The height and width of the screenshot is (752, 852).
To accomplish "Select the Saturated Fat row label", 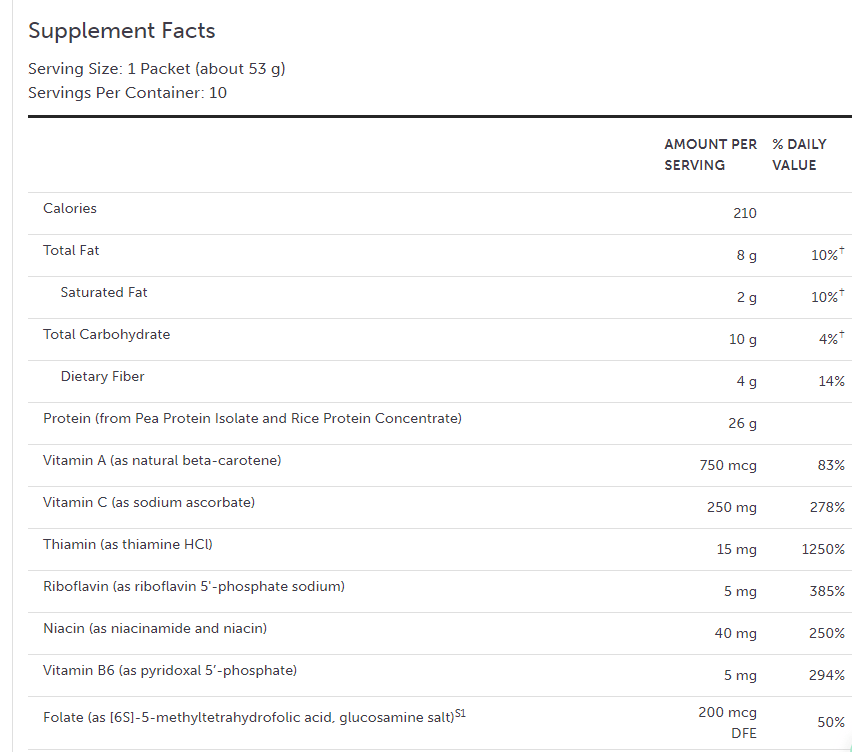I will point(104,293).
